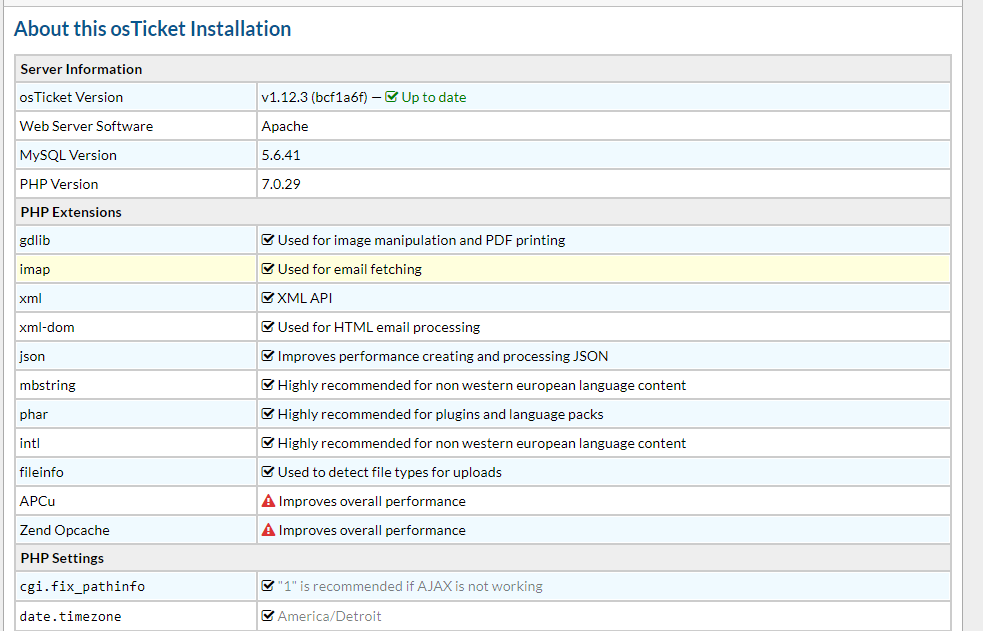Click the check icon in the gdlib row
Screen dimensions: 983x631
(268, 240)
